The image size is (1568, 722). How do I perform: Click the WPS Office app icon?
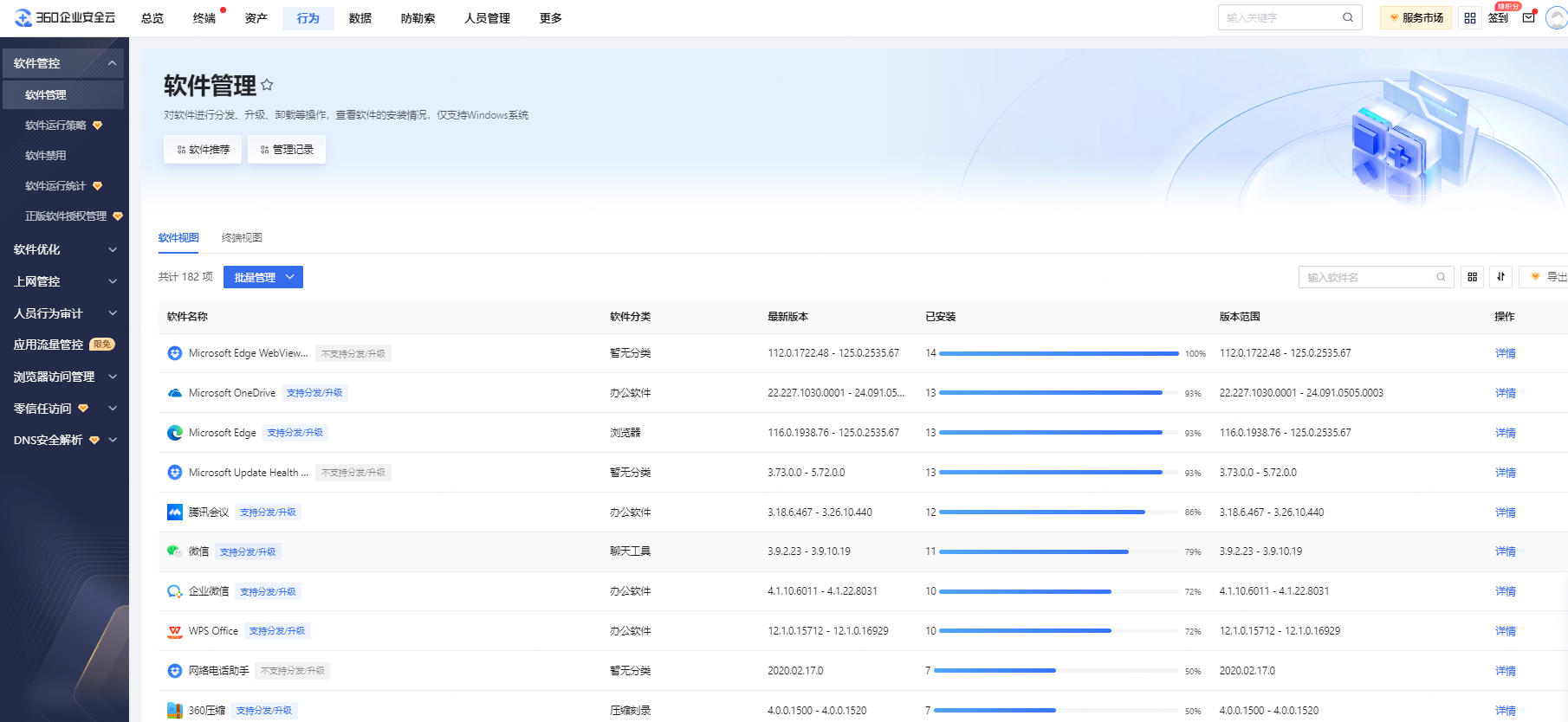pos(174,631)
